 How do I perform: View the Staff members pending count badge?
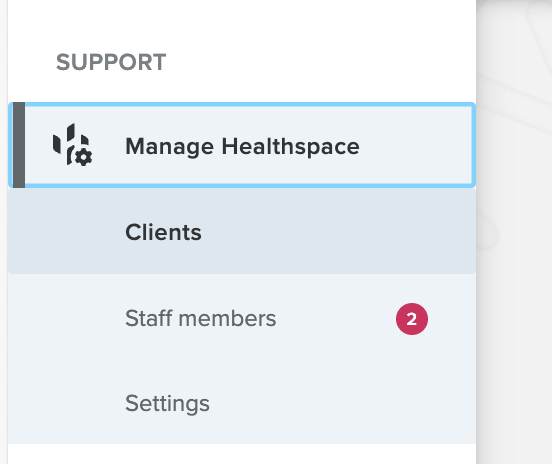pos(412,319)
